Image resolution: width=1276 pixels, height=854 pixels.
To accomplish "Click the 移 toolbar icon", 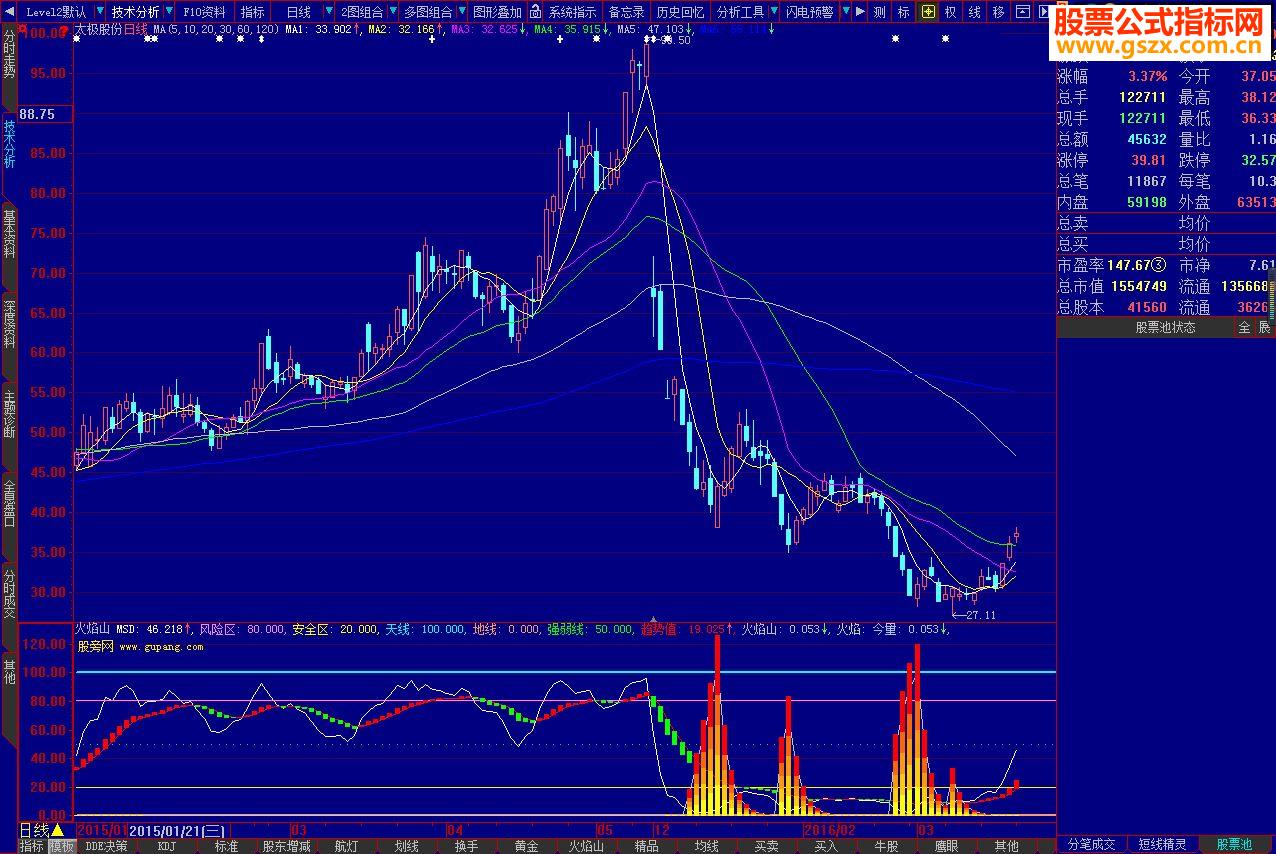I will tap(998, 12).
